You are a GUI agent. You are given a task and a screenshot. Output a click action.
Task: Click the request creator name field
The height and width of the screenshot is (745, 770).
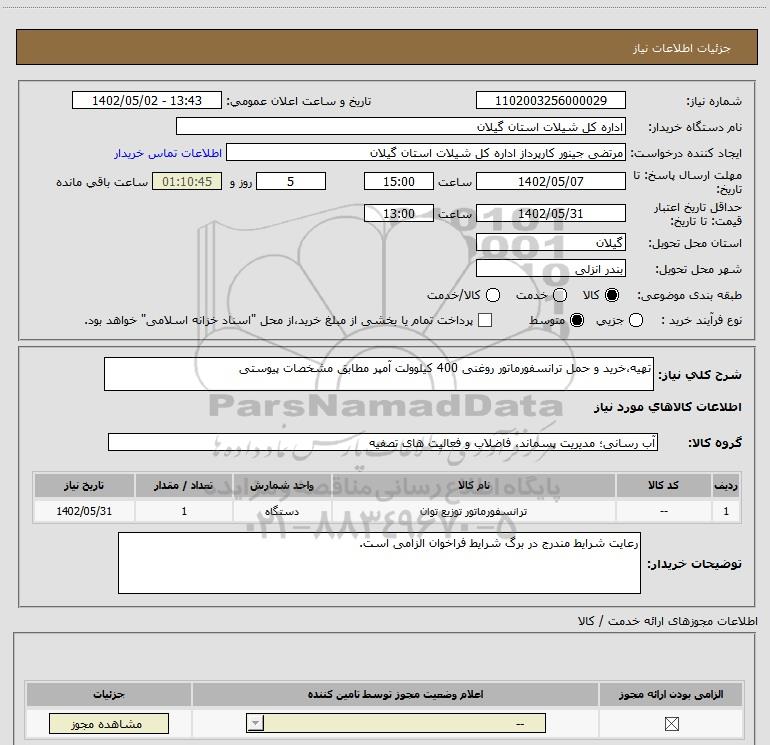tap(426, 152)
